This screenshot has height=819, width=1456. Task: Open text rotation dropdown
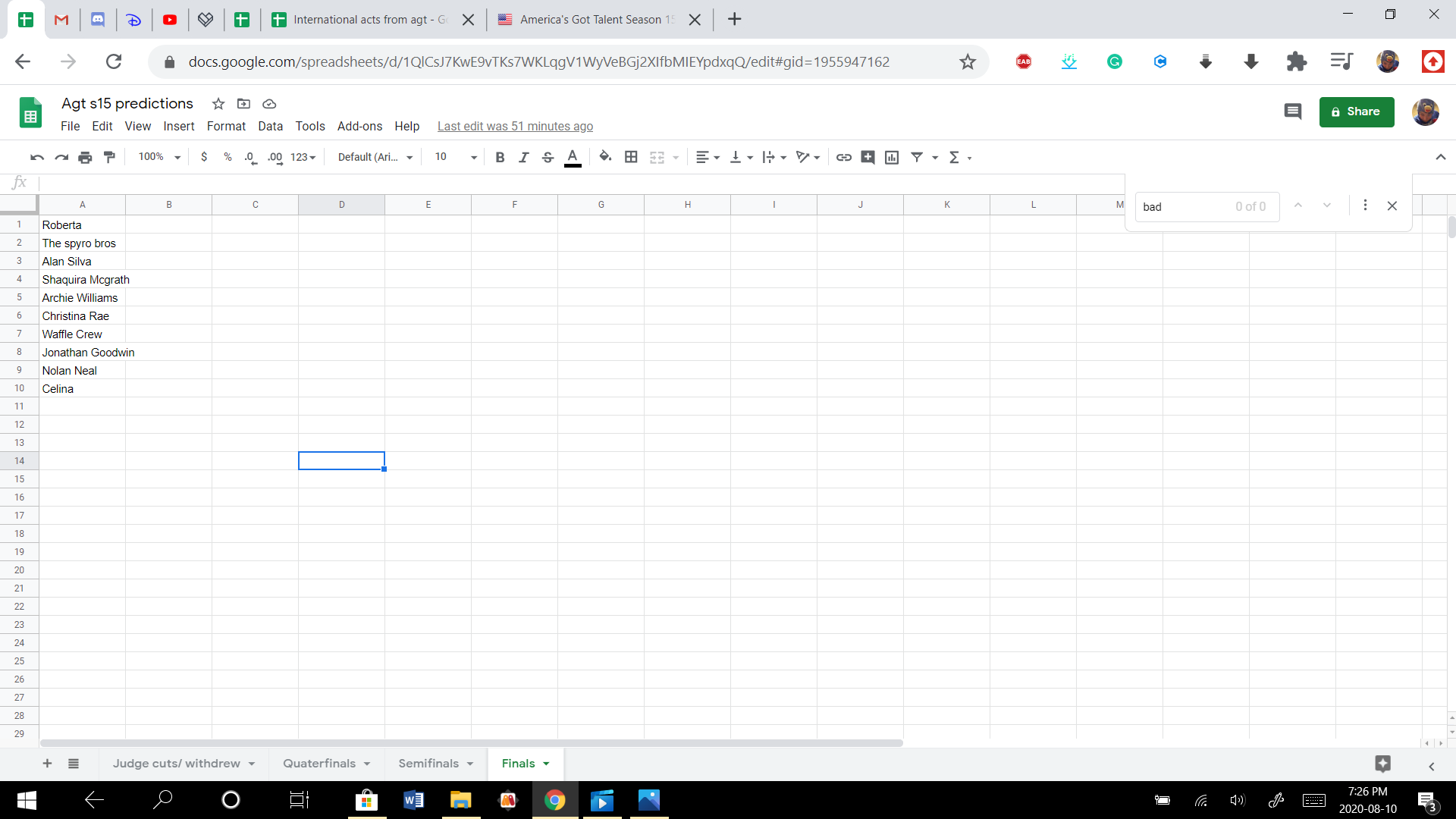(808, 157)
